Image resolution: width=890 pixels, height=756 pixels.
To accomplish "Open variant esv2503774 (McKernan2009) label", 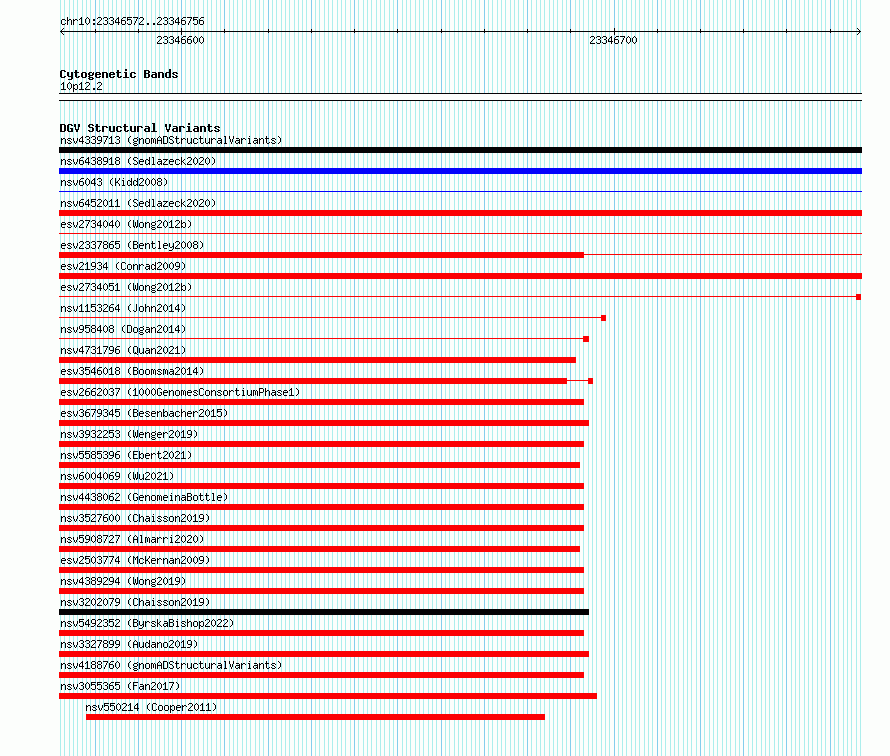I will click(135, 560).
